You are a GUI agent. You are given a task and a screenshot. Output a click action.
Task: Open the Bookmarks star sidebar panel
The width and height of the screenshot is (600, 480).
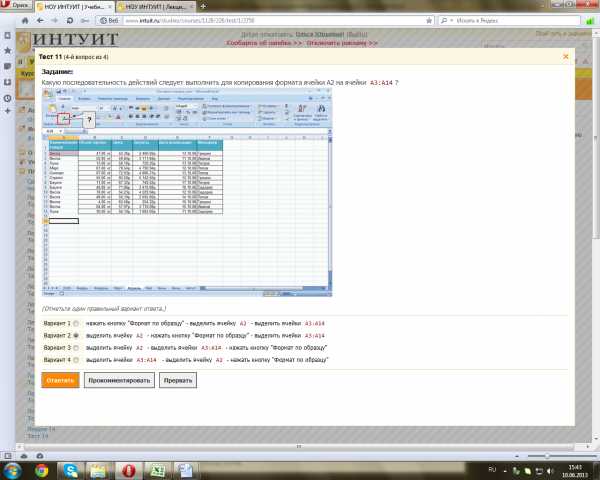tap(7, 50)
